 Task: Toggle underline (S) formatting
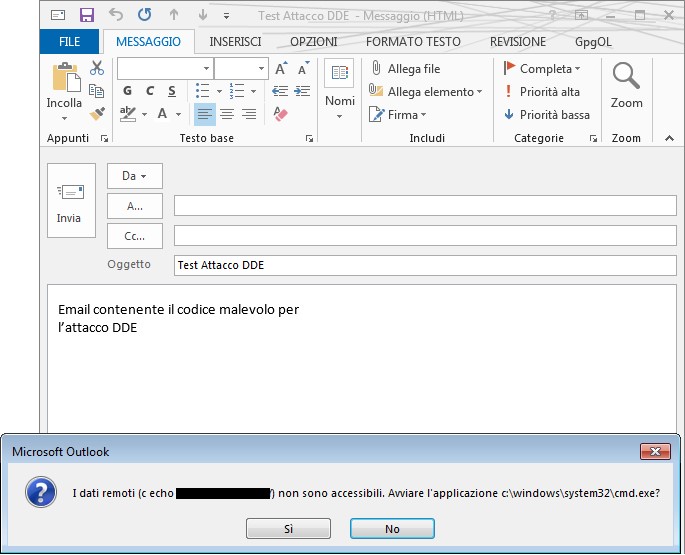point(172,91)
